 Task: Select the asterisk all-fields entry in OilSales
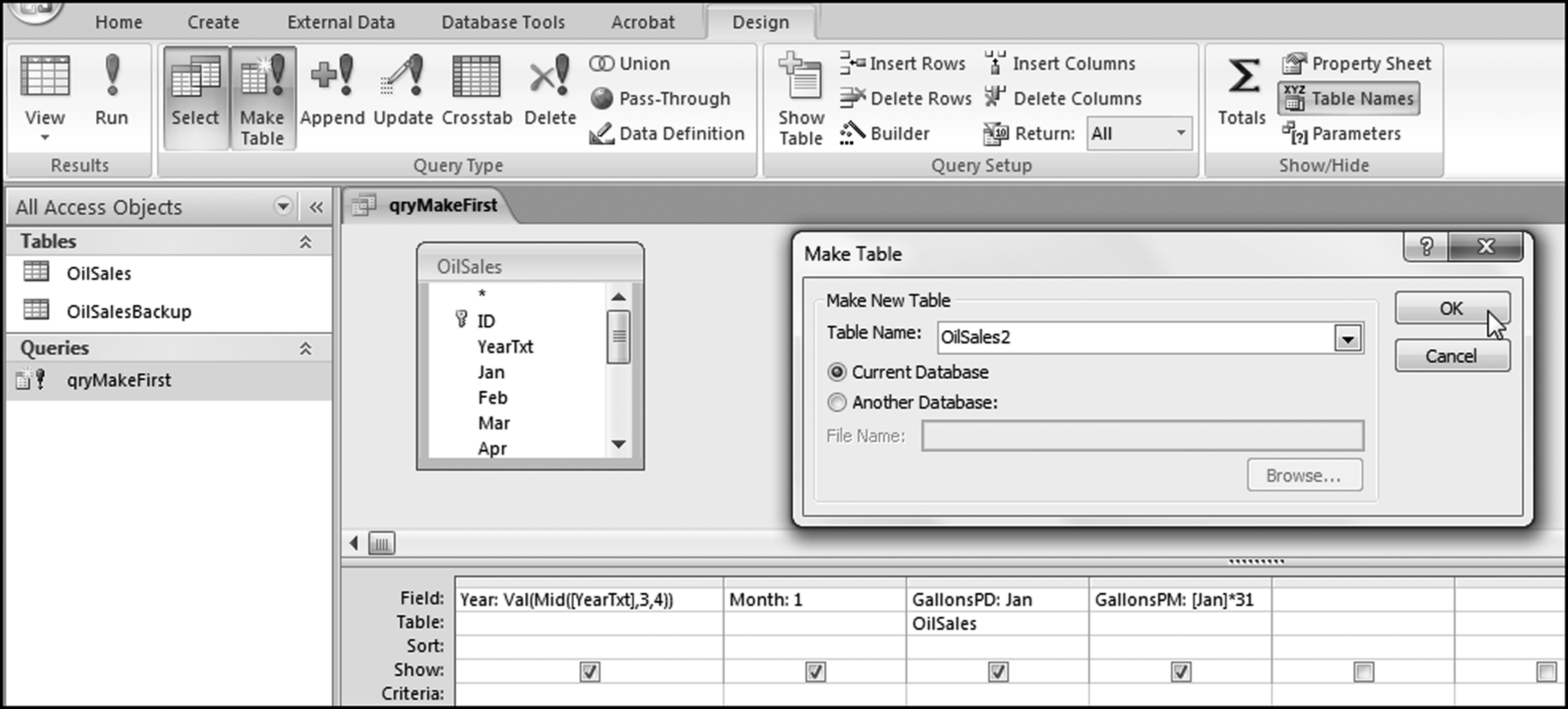(x=482, y=295)
